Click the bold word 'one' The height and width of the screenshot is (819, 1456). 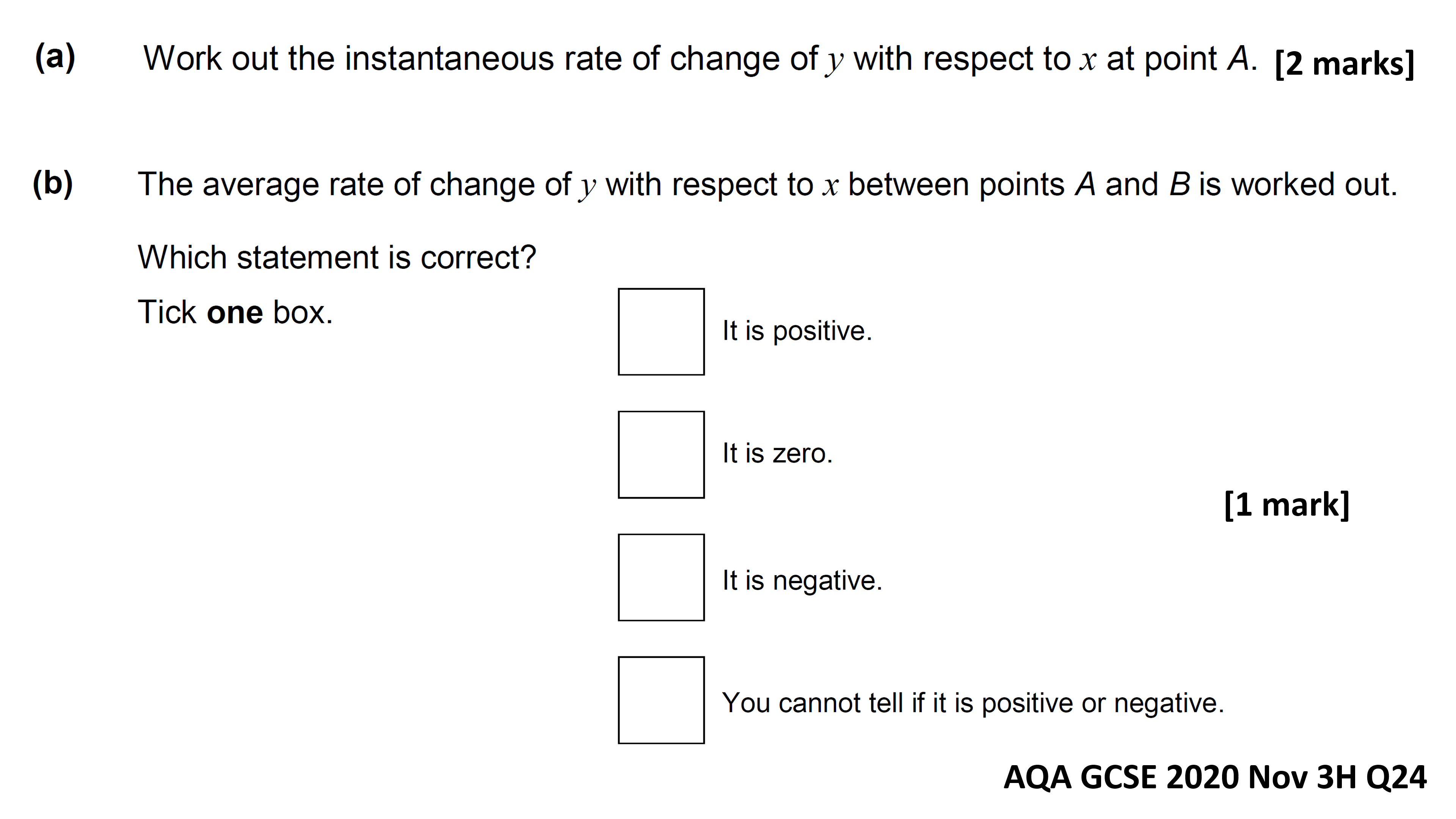click(235, 313)
